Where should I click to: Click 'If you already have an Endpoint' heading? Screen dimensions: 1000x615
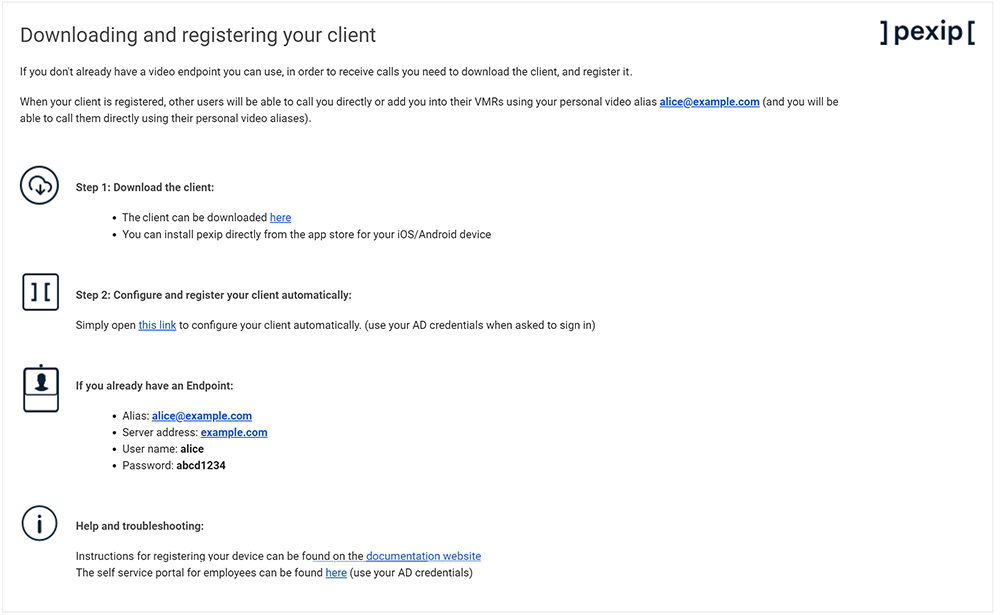(x=154, y=386)
